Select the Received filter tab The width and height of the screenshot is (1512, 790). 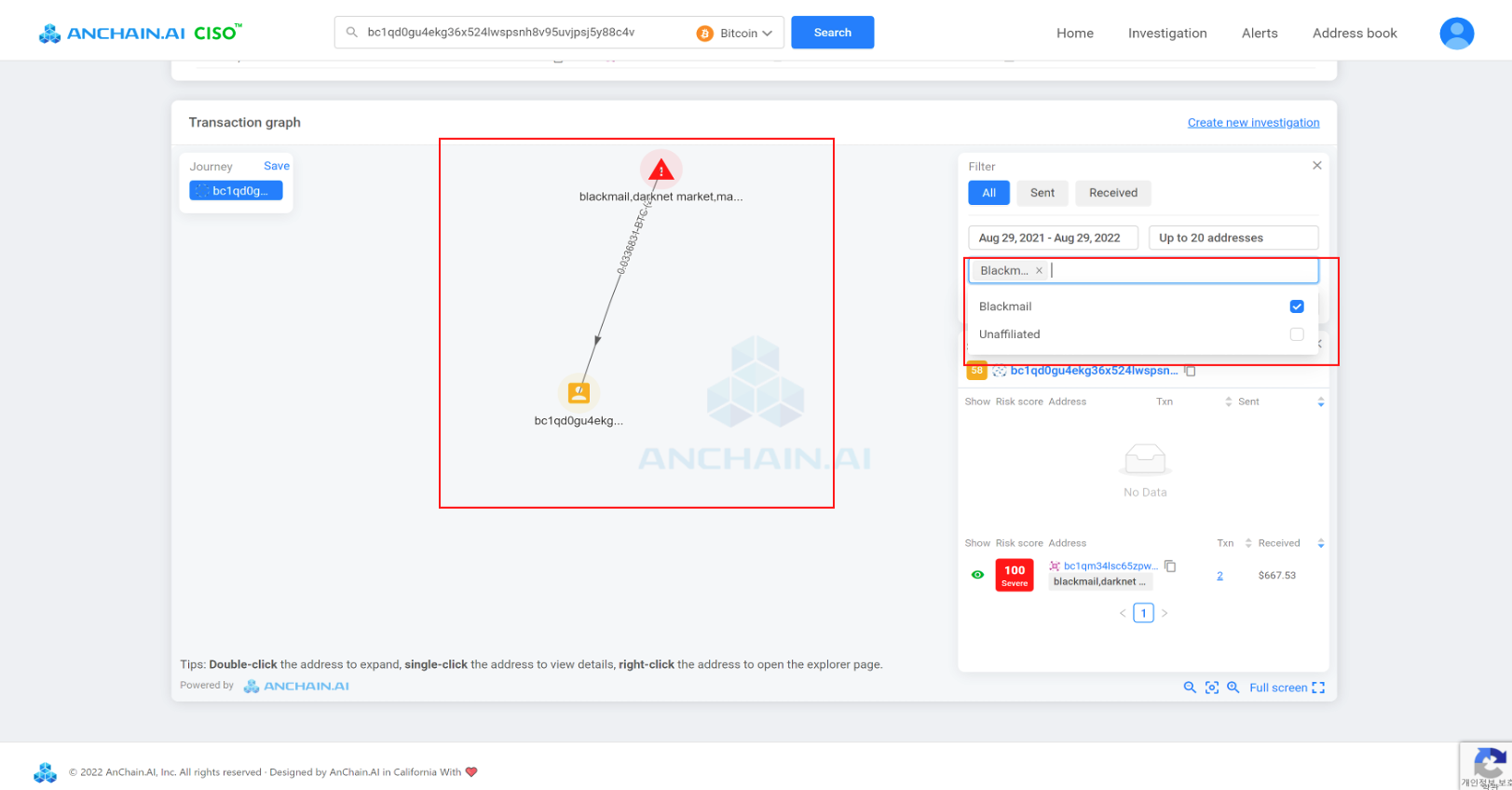[x=1113, y=193]
